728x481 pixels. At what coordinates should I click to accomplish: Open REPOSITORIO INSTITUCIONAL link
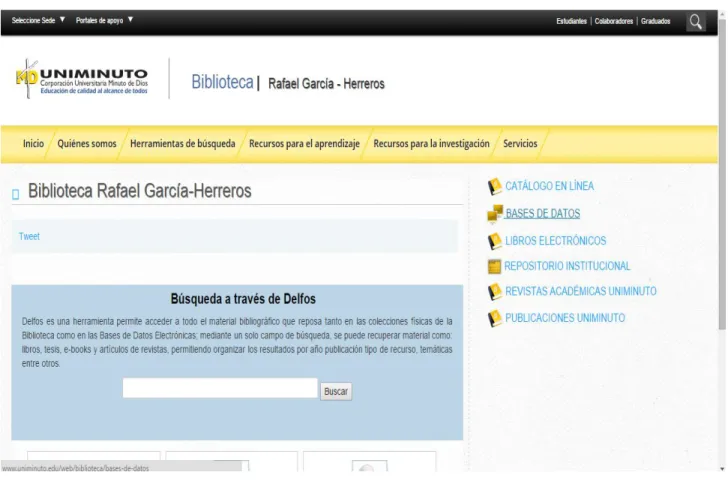567,266
